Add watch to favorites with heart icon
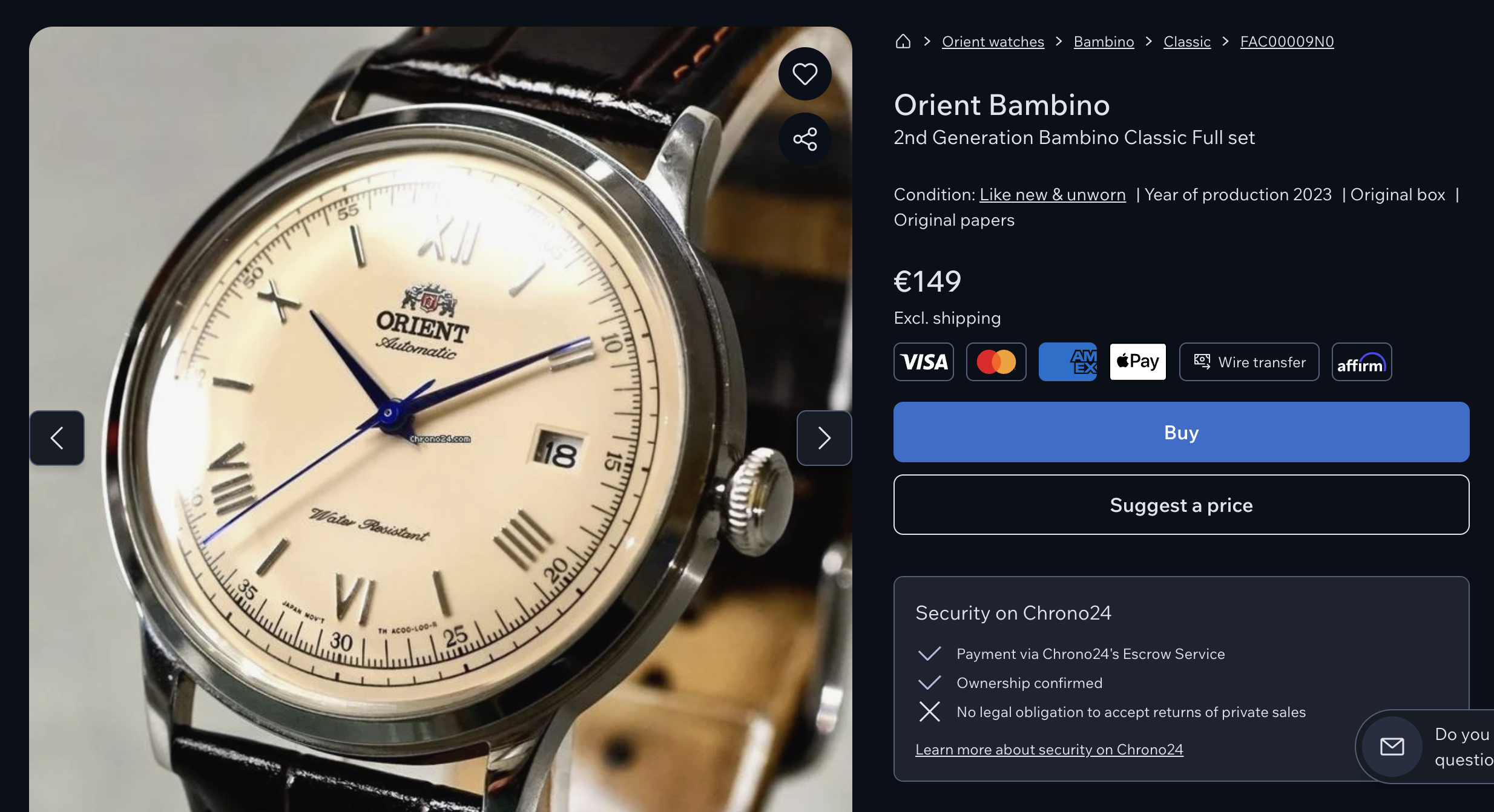The width and height of the screenshot is (1494, 812). coord(805,74)
